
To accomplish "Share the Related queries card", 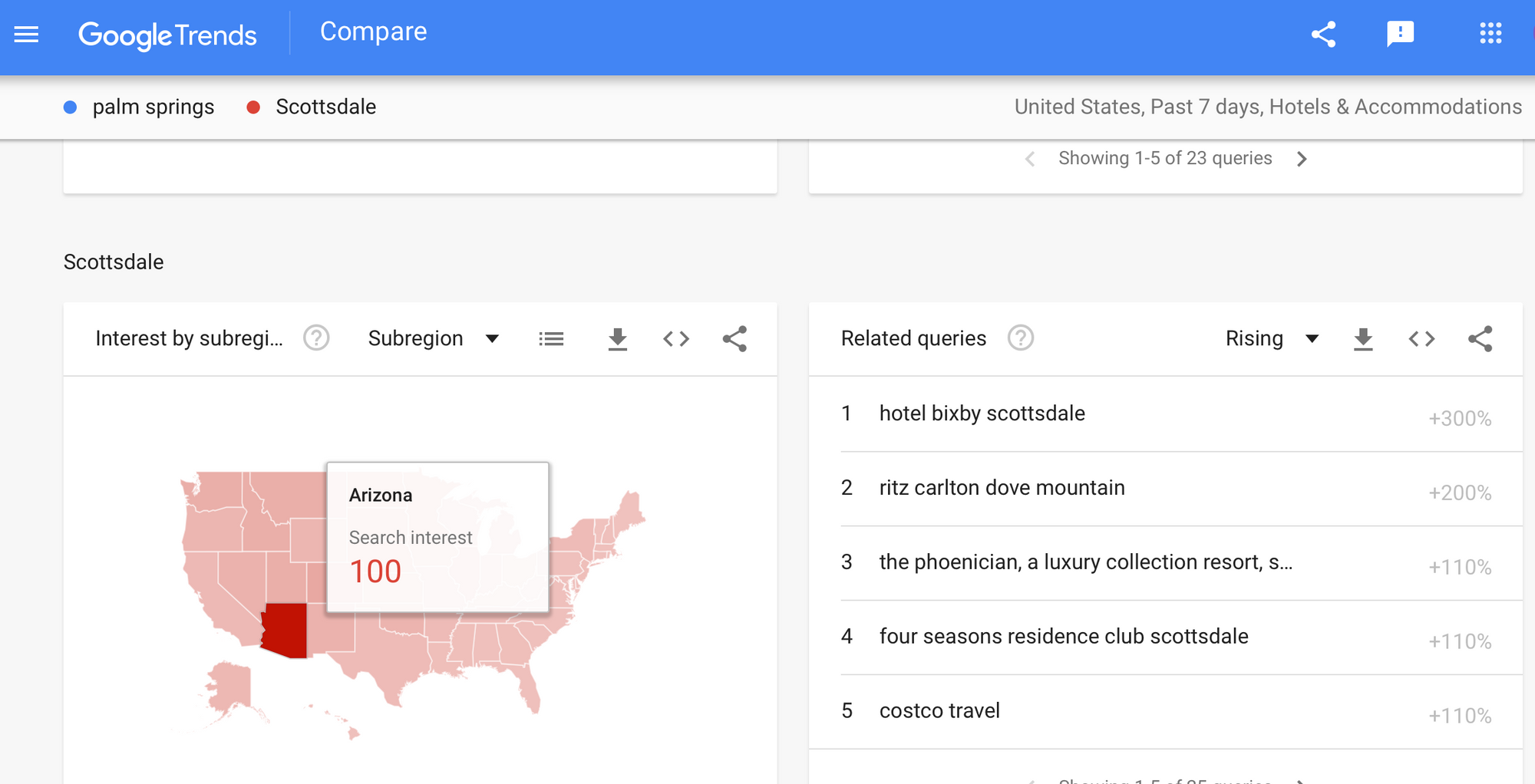I will (x=1480, y=338).
